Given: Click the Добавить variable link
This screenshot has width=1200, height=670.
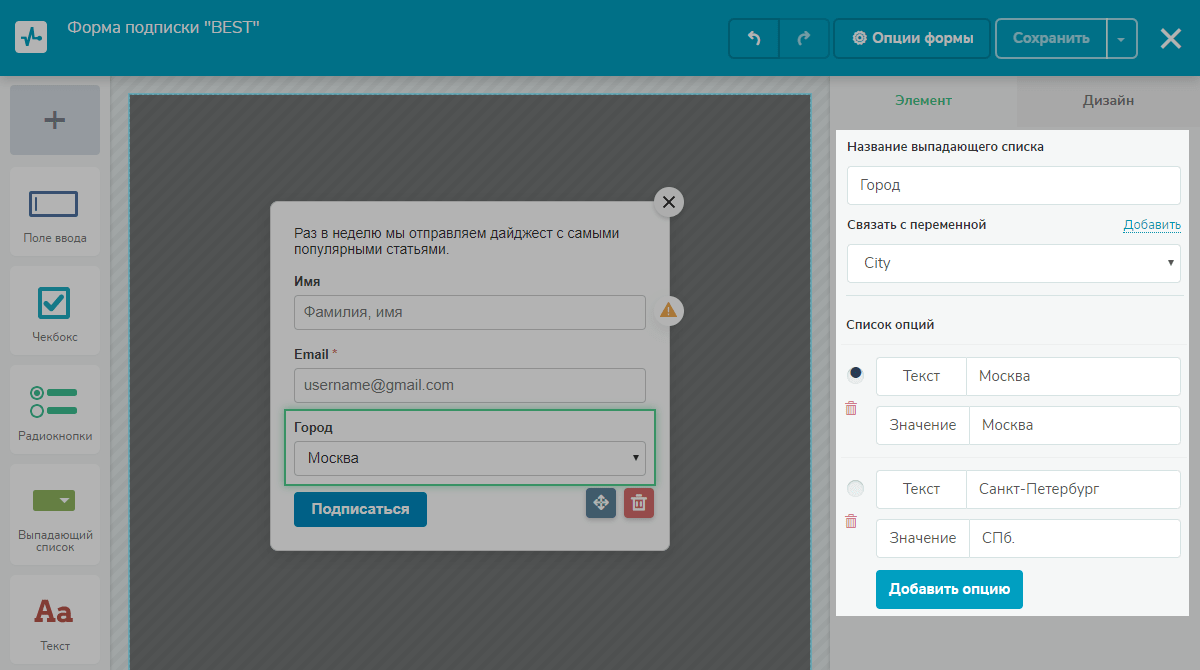Looking at the screenshot, I should [x=1152, y=225].
